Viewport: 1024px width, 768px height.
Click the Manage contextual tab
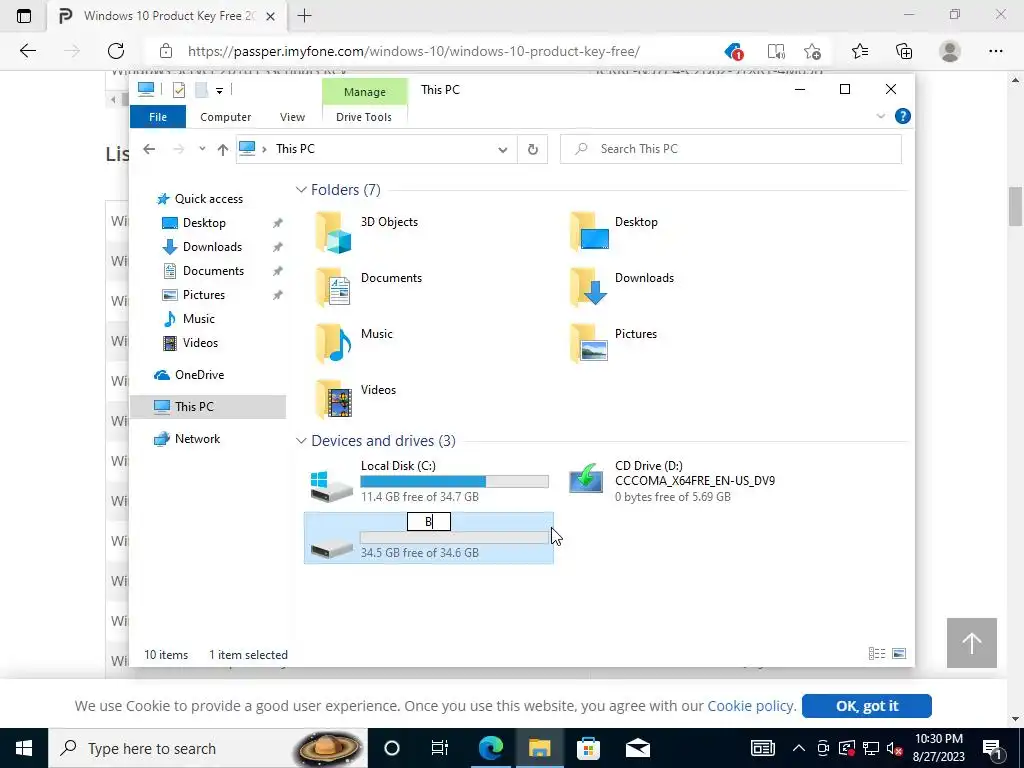pos(364,91)
